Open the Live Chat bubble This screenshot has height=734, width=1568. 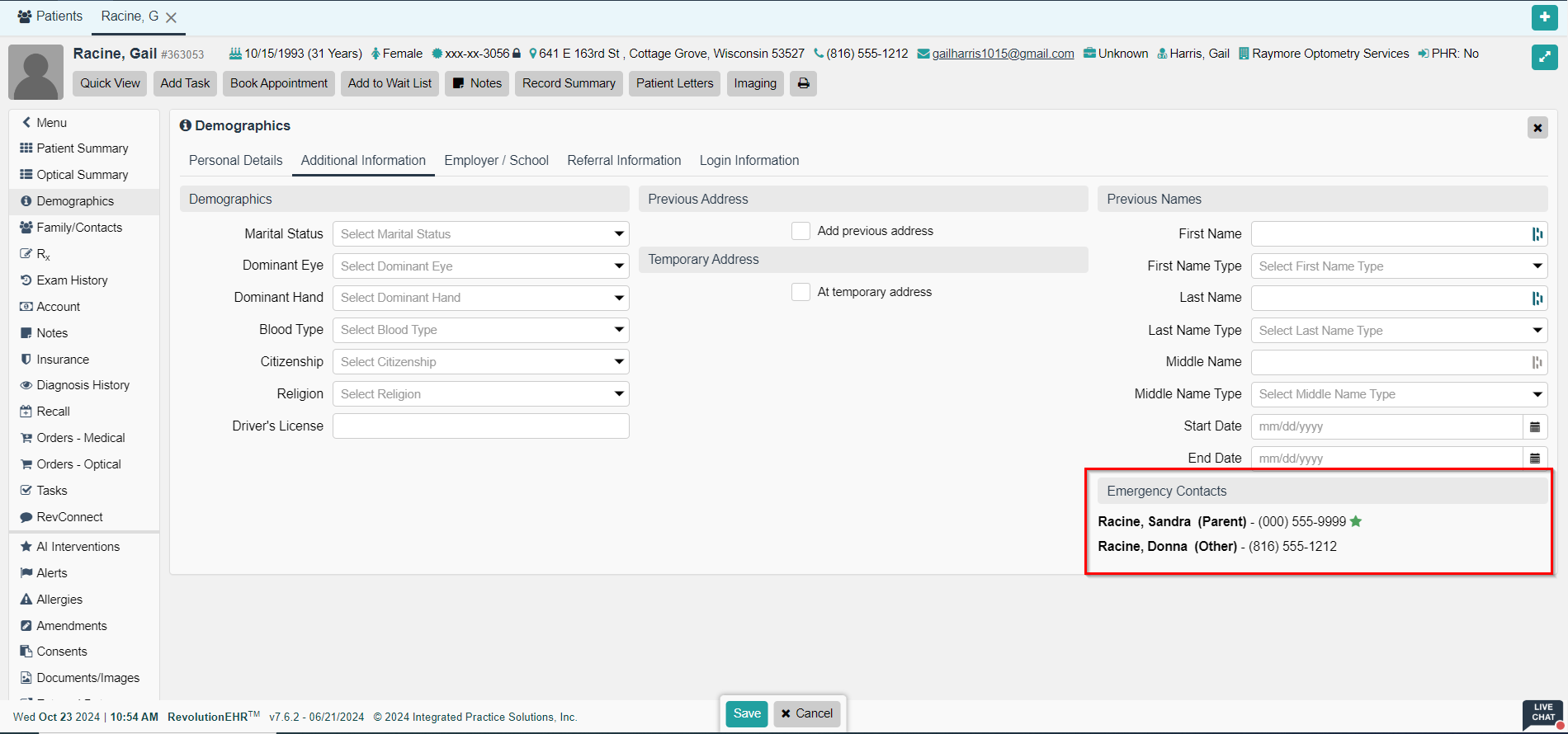[x=1542, y=714]
